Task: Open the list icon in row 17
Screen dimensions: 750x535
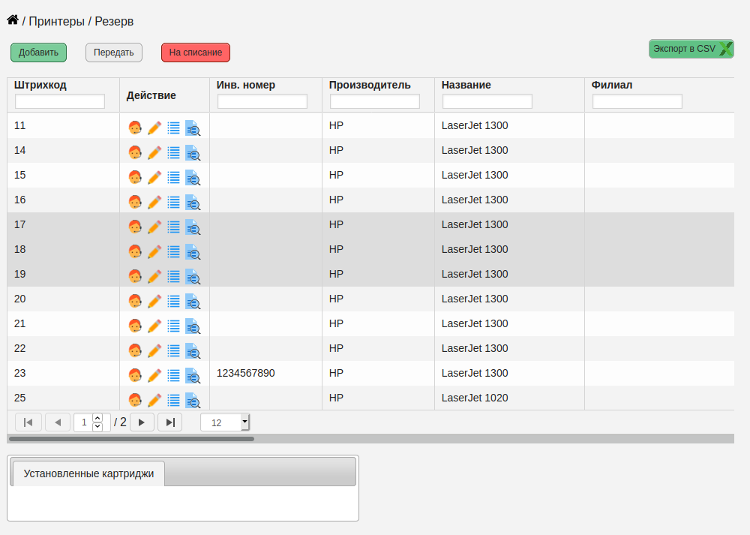Action: 174,227
